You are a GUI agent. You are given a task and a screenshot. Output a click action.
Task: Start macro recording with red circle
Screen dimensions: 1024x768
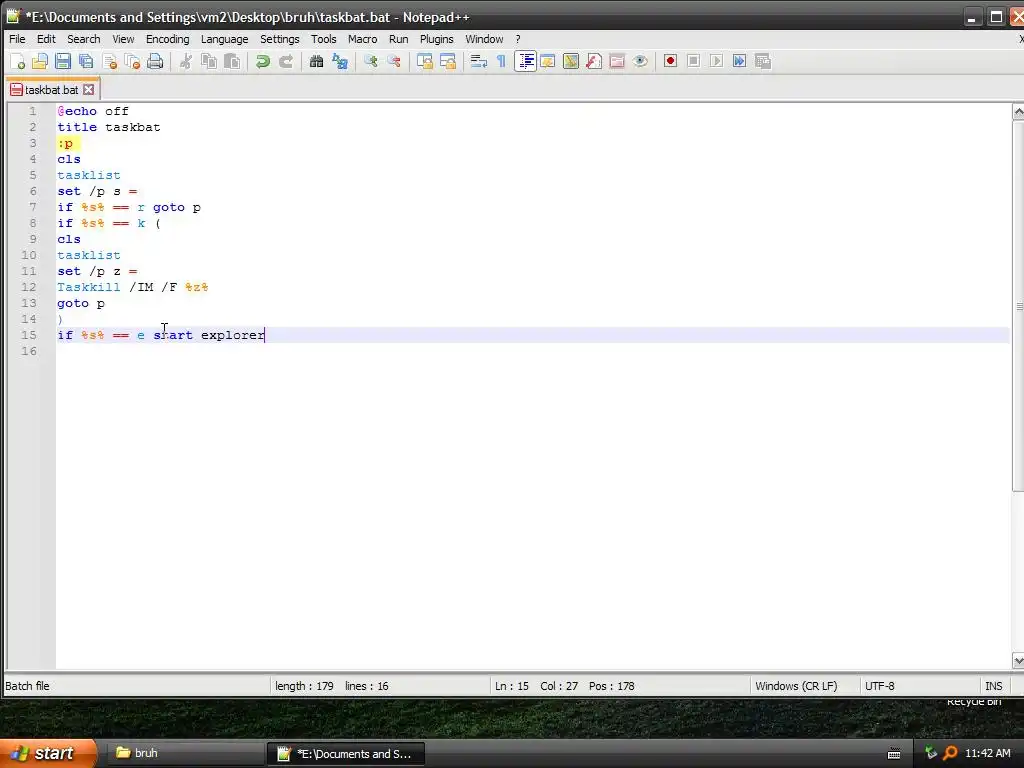(670, 61)
